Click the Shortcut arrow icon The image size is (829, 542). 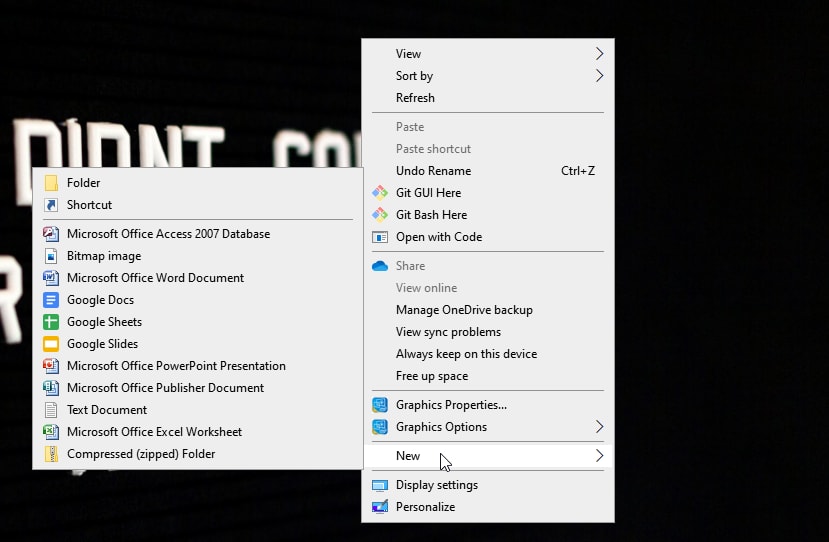pyautogui.click(x=51, y=205)
